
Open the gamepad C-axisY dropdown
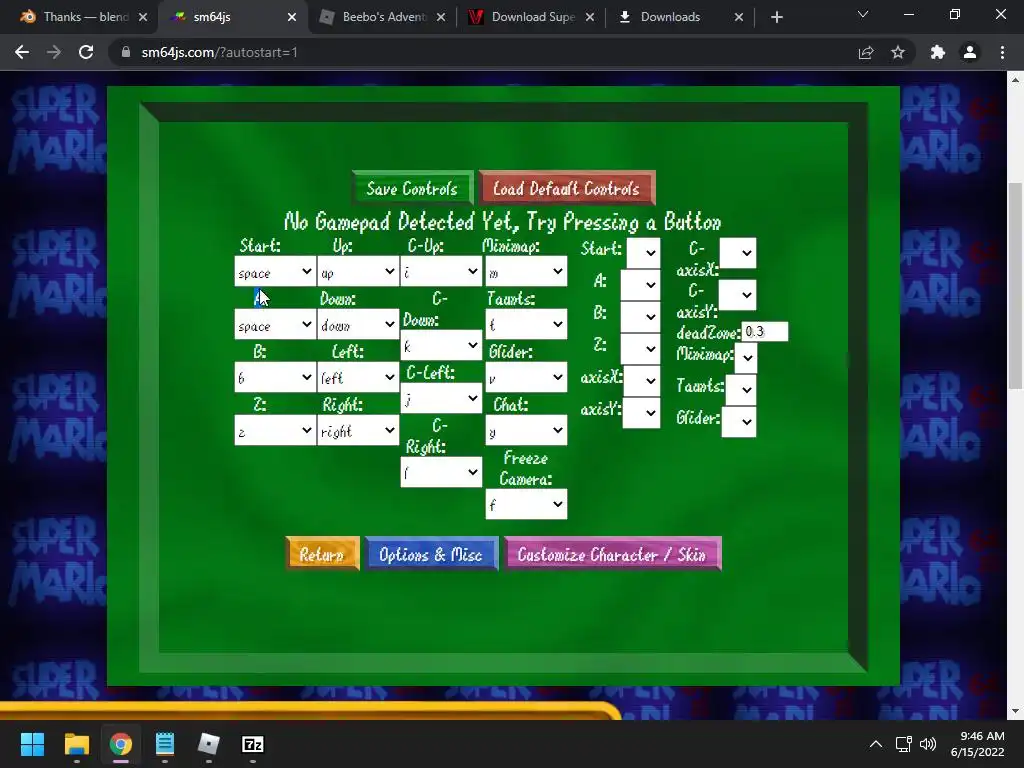click(x=737, y=295)
